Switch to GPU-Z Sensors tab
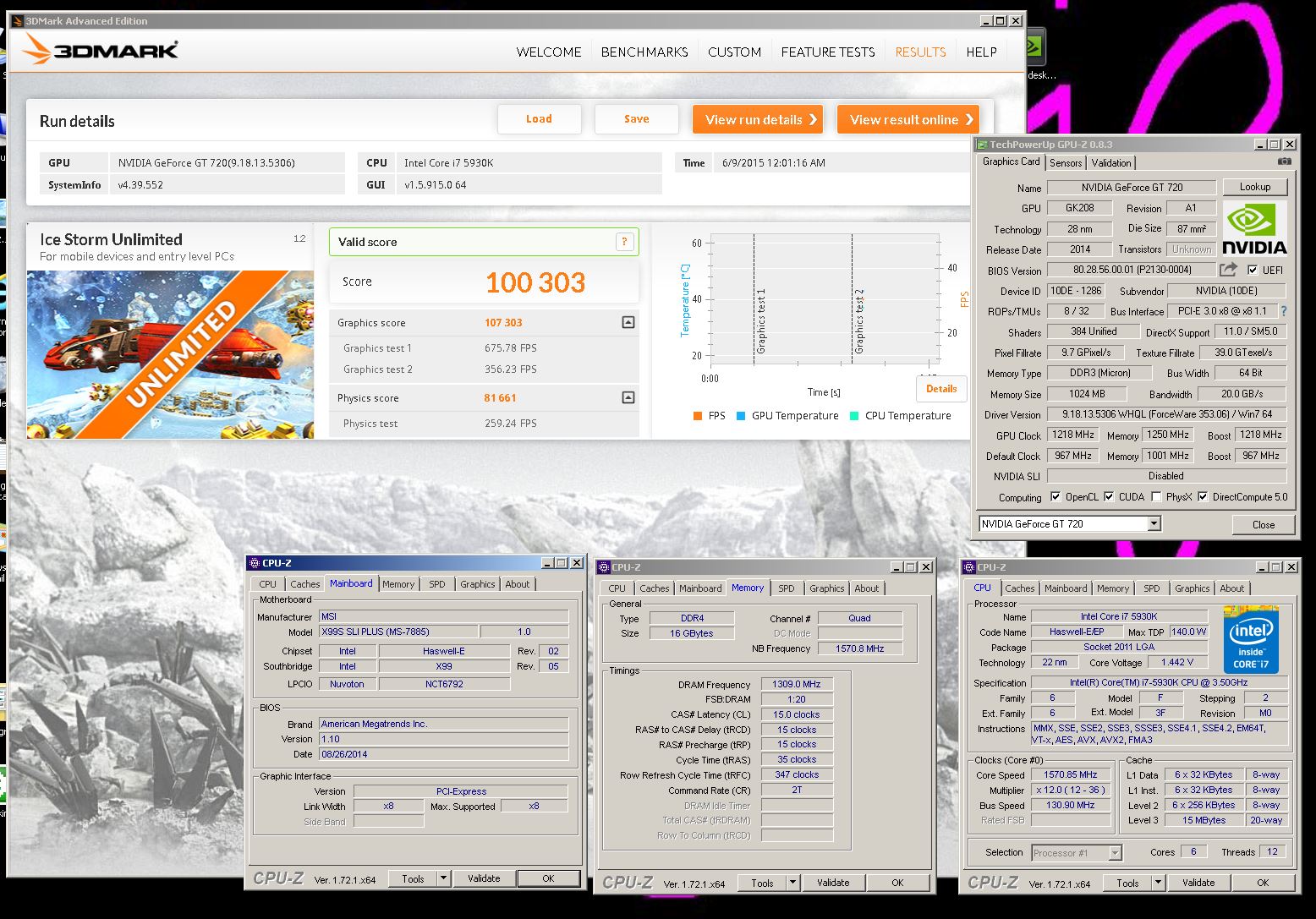1316x919 pixels. pyautogui.click(x=1066, y=163)
